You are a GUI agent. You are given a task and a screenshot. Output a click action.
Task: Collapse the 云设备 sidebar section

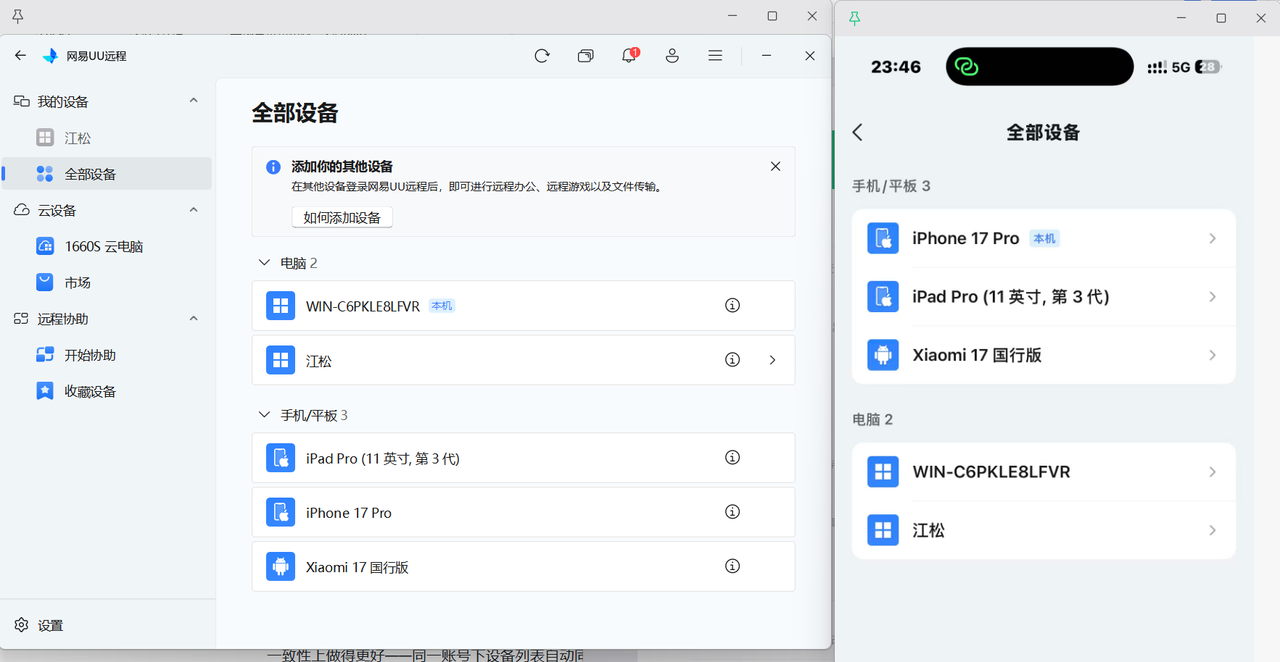pyautogui.click(x=194, y=210)
